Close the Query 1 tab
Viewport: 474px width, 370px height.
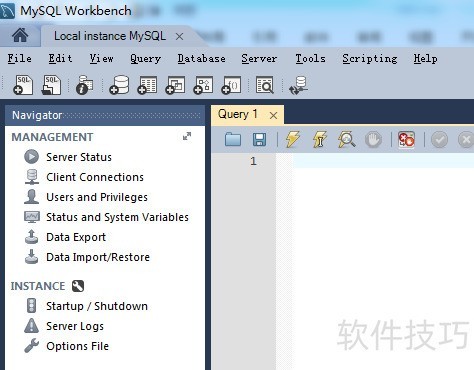click(x=273, y=115)
